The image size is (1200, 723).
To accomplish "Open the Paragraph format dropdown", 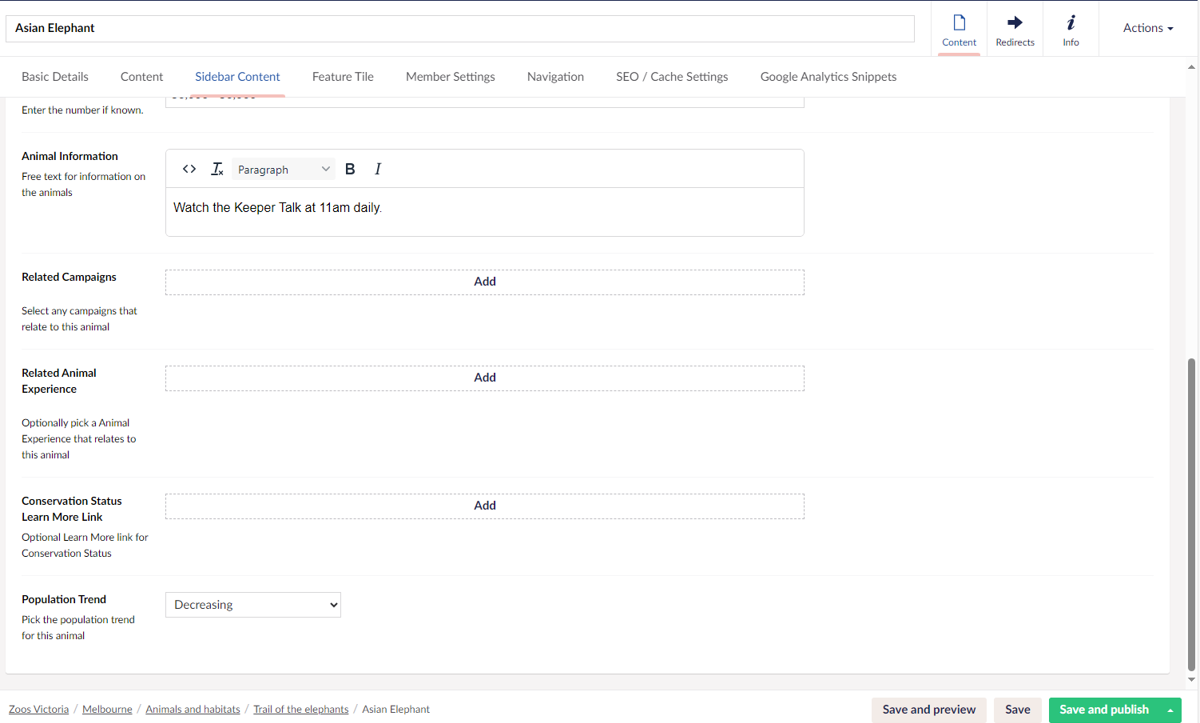I will point(283,169).
